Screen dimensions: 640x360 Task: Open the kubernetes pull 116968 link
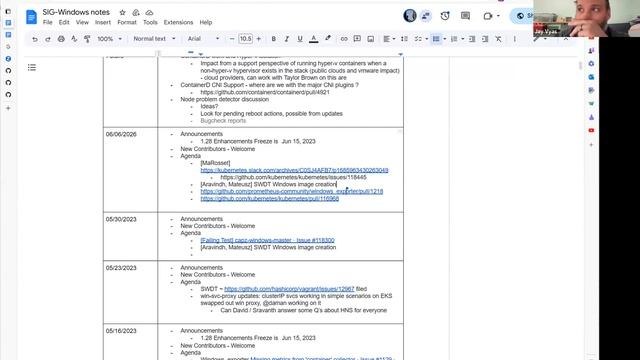click(x=269, y=199)
